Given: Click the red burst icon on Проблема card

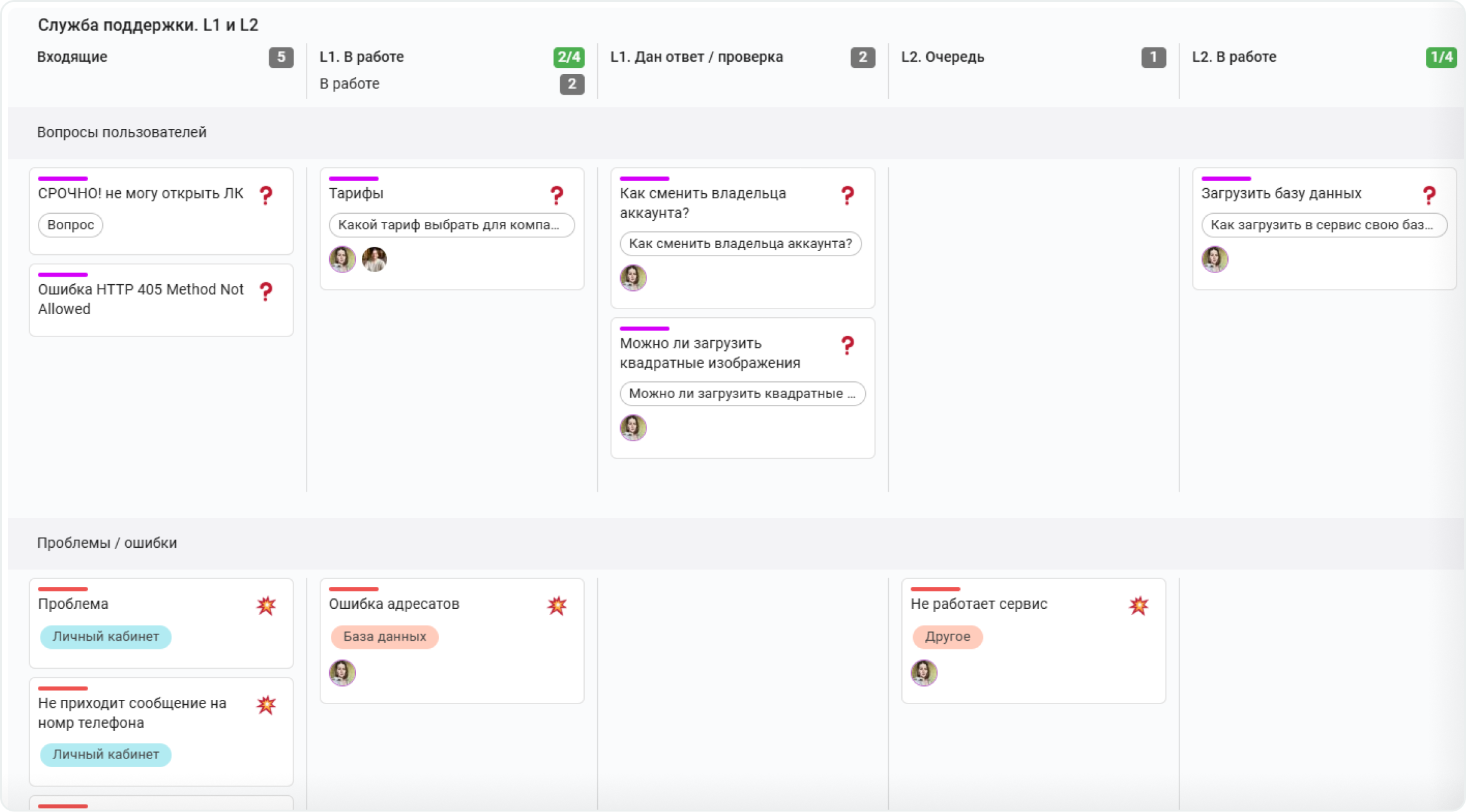Looking at the screenshot, I should click(266, 605).
